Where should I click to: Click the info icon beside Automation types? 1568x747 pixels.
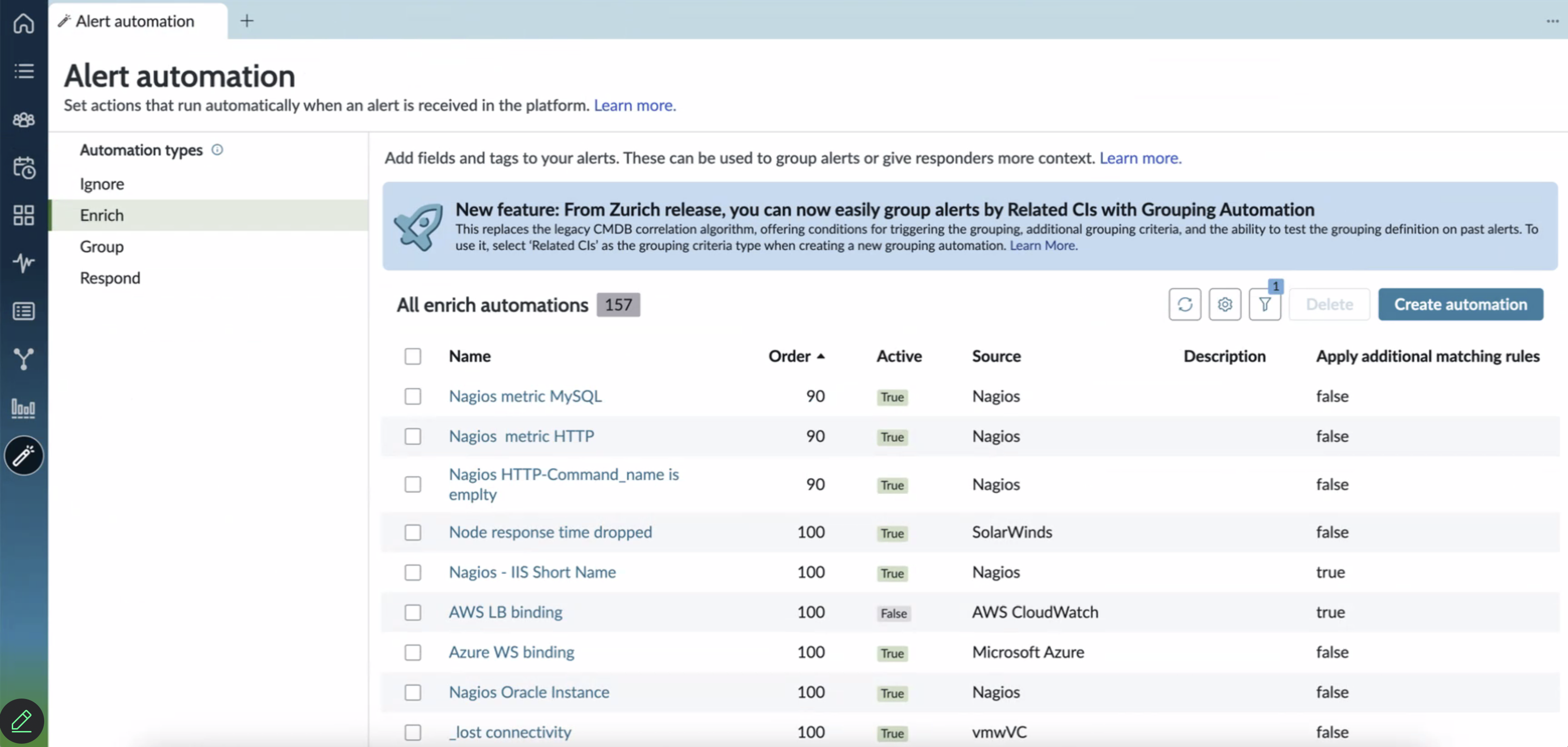tap(217, 150)
